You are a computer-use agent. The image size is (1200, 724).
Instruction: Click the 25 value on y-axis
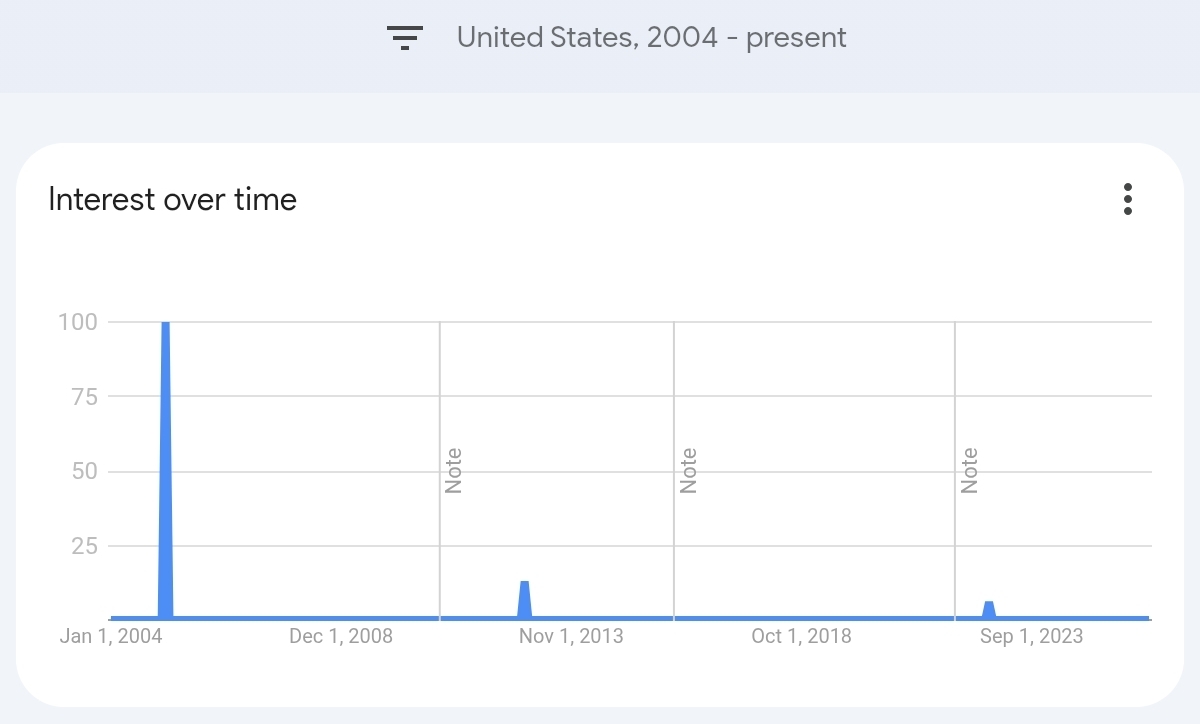pyautogui.click(x=84, y=546)
